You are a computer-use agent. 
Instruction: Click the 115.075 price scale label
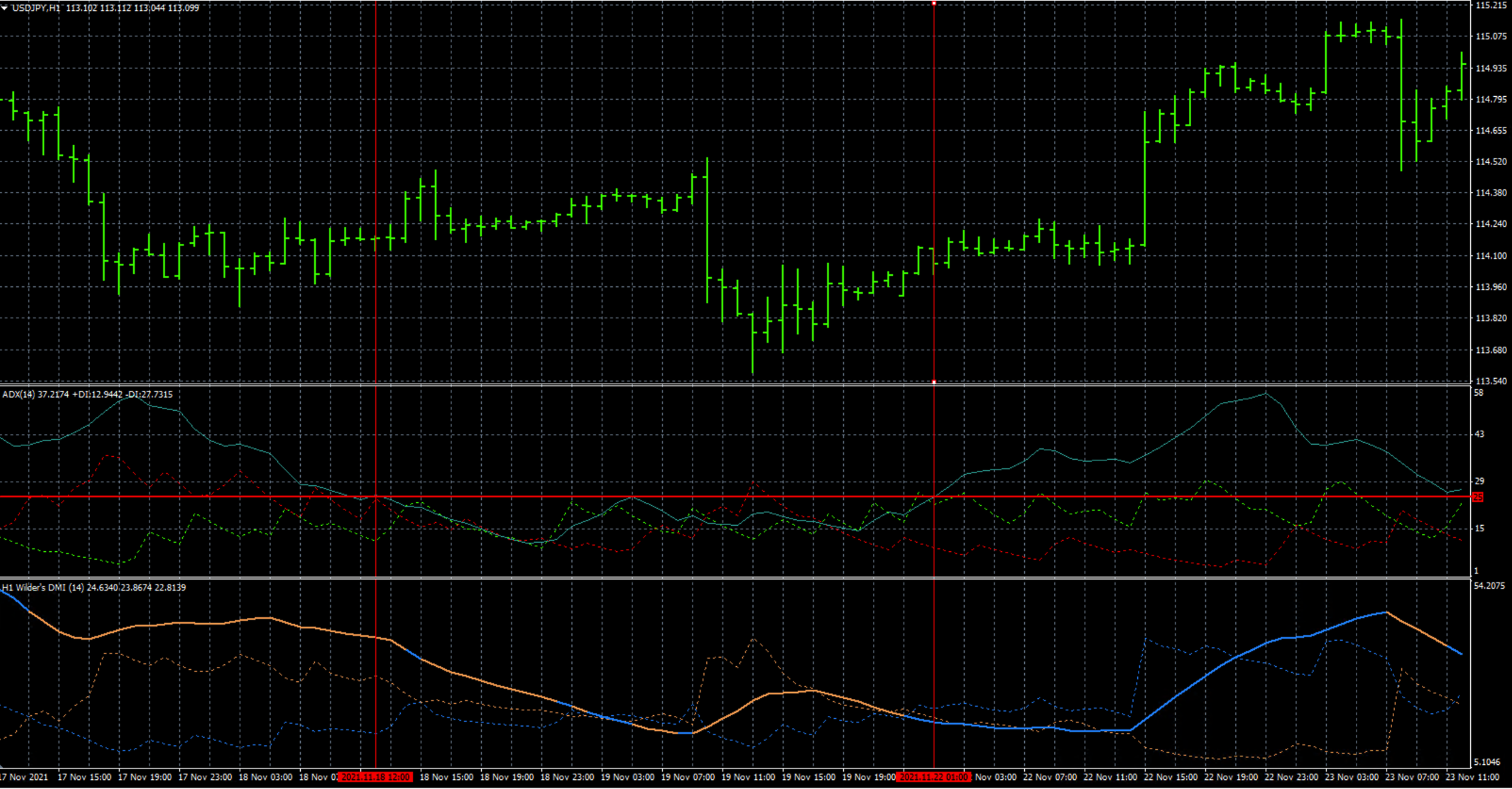[x=1491, y=36]
